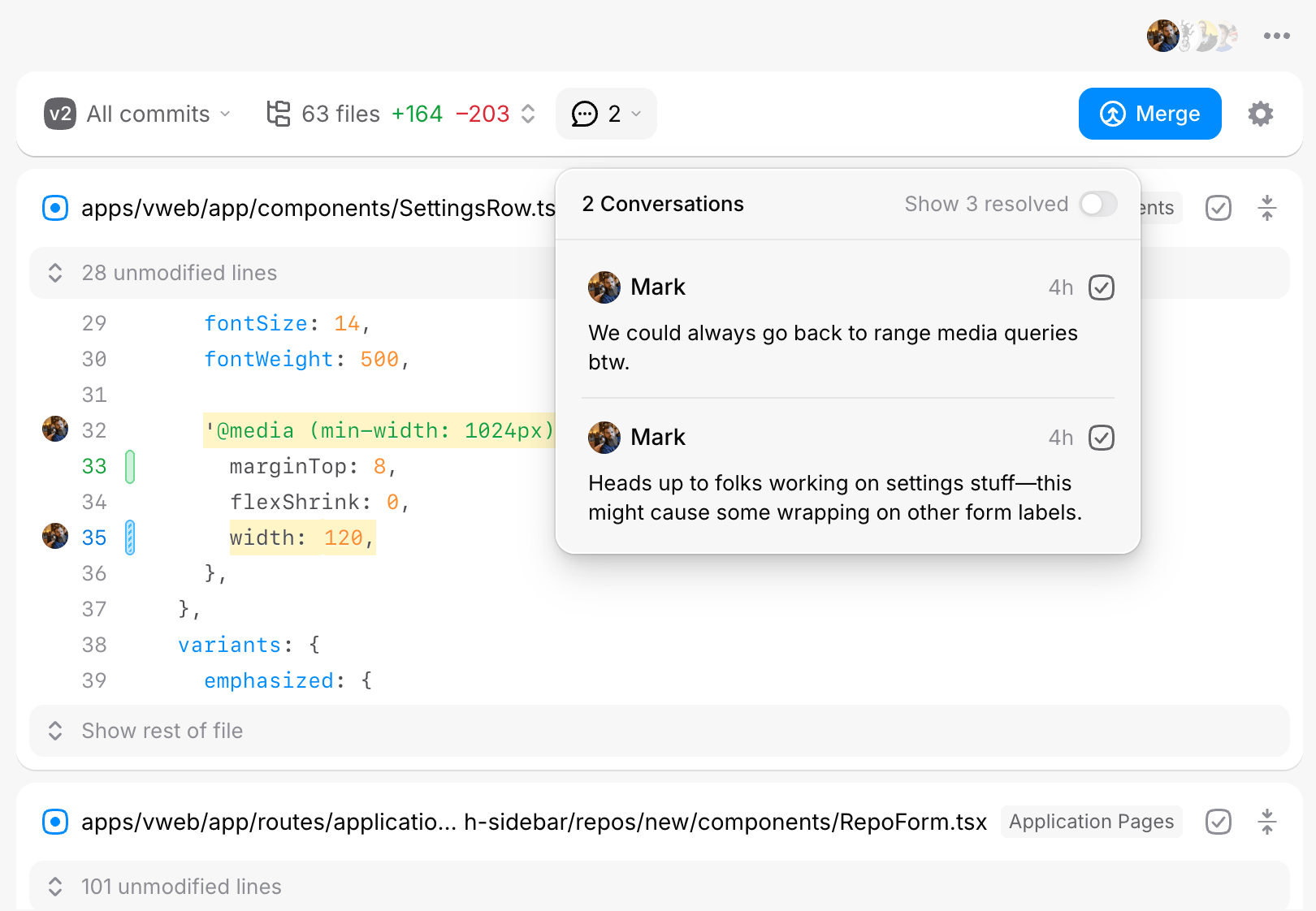This screenshot has width=1316, height=911.
Task: Open comment avatar on line 35
Action: [55, 537]
